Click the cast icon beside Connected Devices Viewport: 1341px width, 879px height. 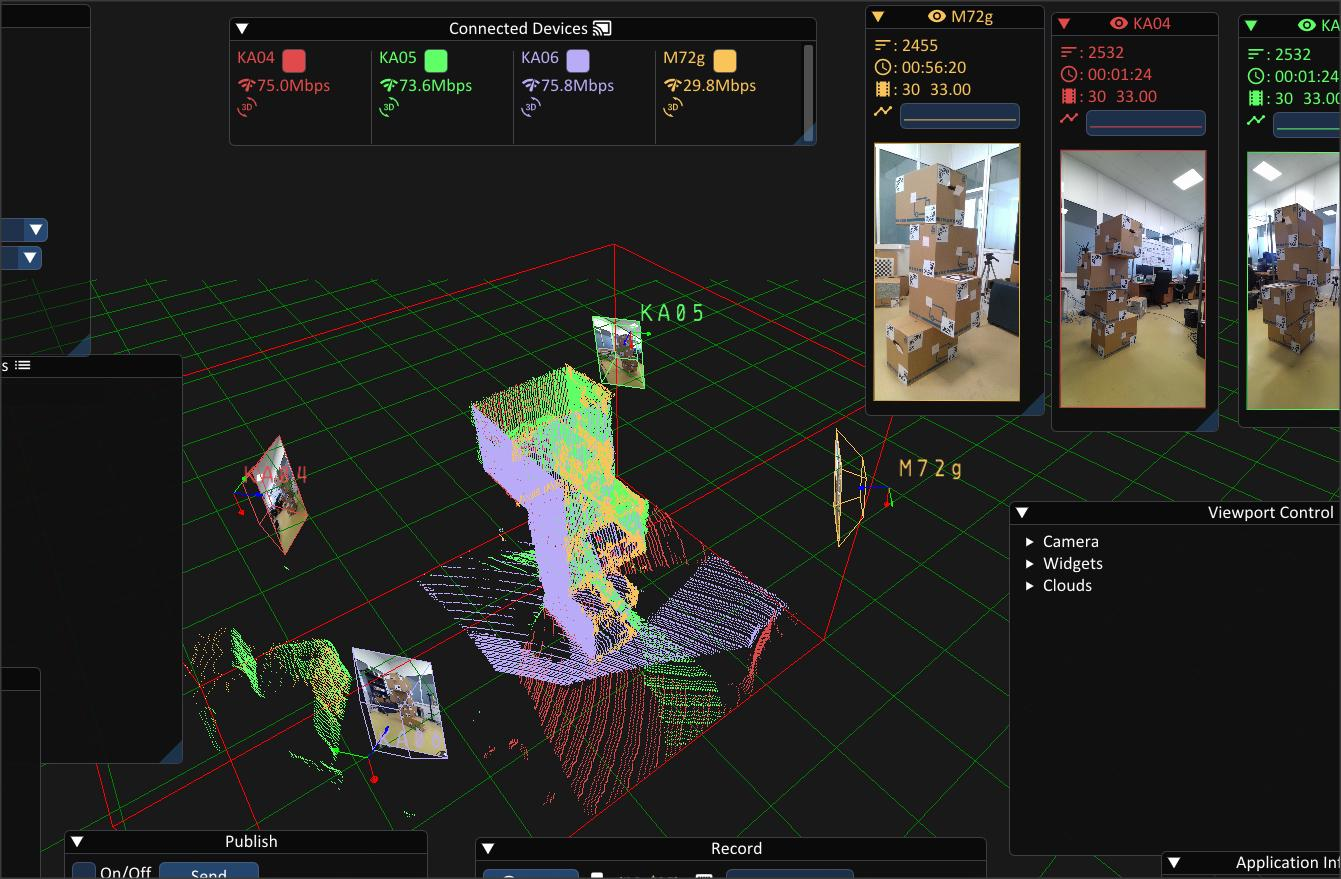coord(601,28)
